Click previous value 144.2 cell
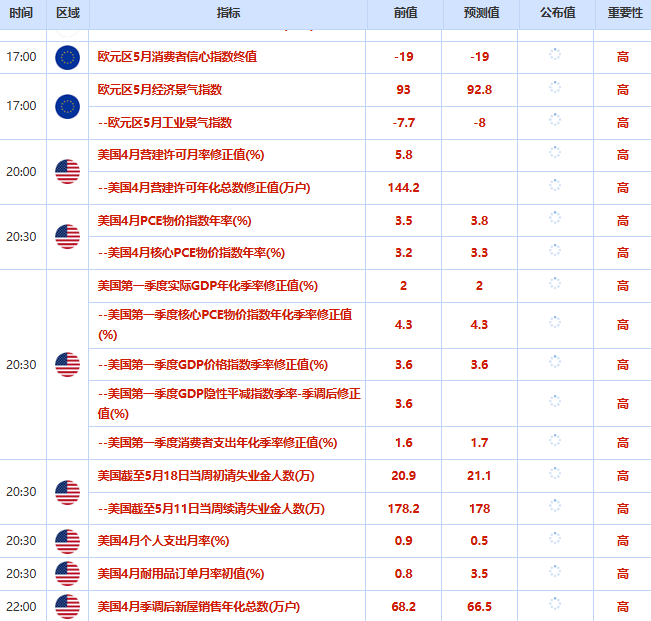Image resolution: width=651 pixels, height=621 pixels. click(x=404, y=188)
